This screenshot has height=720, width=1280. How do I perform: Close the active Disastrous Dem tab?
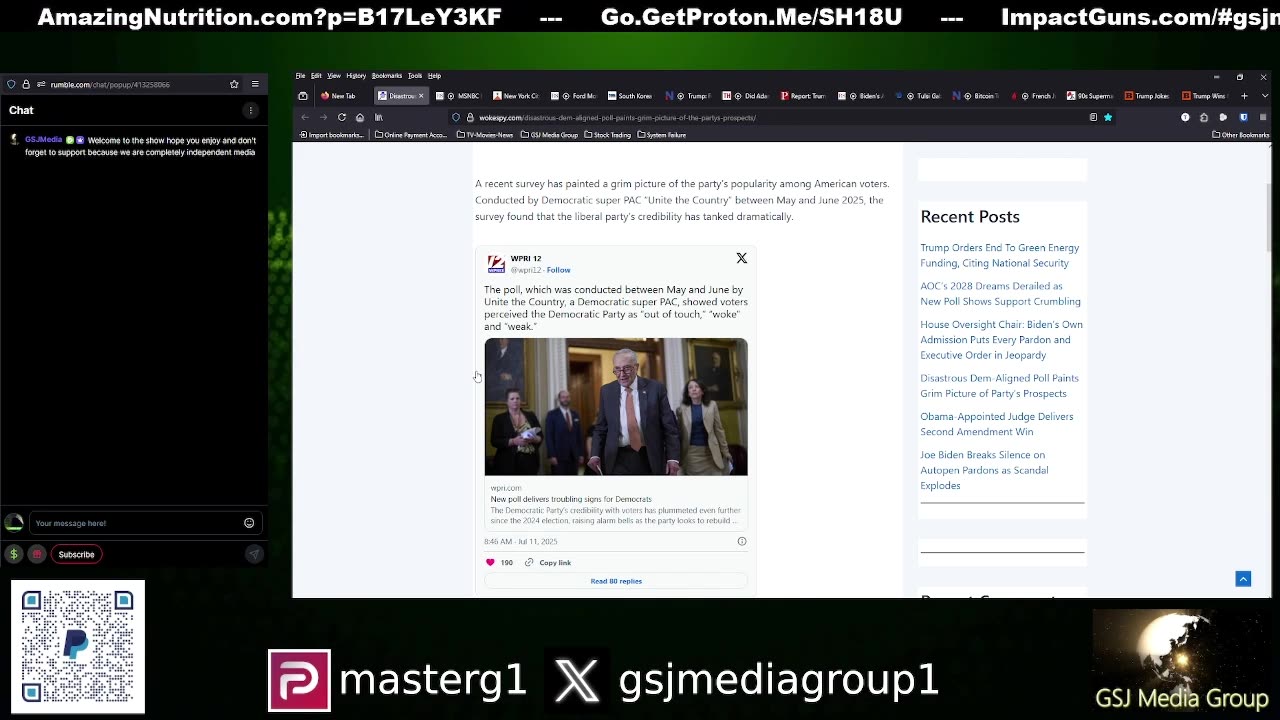(x=421, y=96)
